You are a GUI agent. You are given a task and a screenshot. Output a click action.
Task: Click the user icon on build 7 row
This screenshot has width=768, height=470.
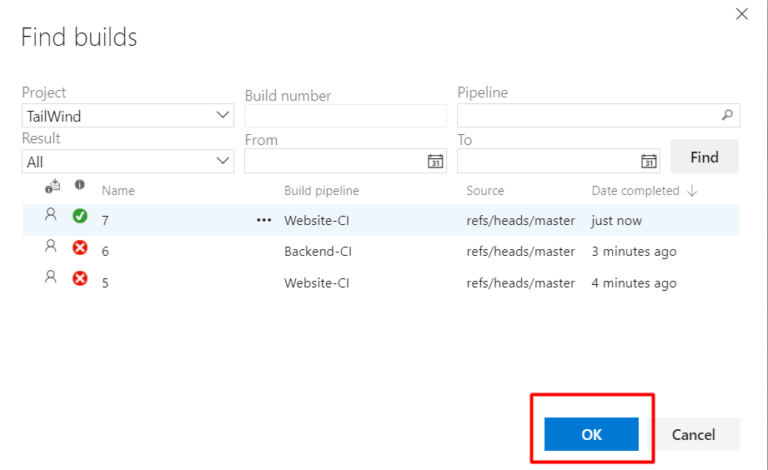click(x=50, y=214)
